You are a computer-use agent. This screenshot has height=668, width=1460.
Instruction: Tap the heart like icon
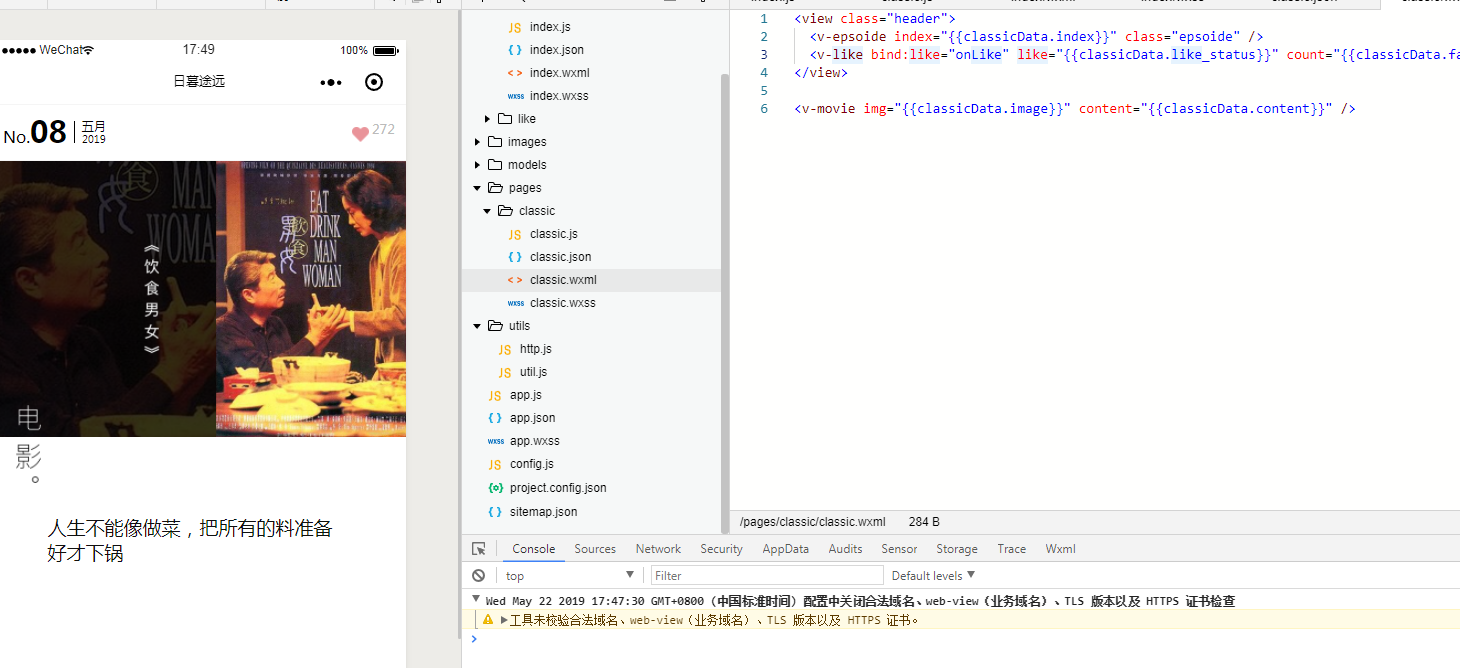[x=360, y=134]
